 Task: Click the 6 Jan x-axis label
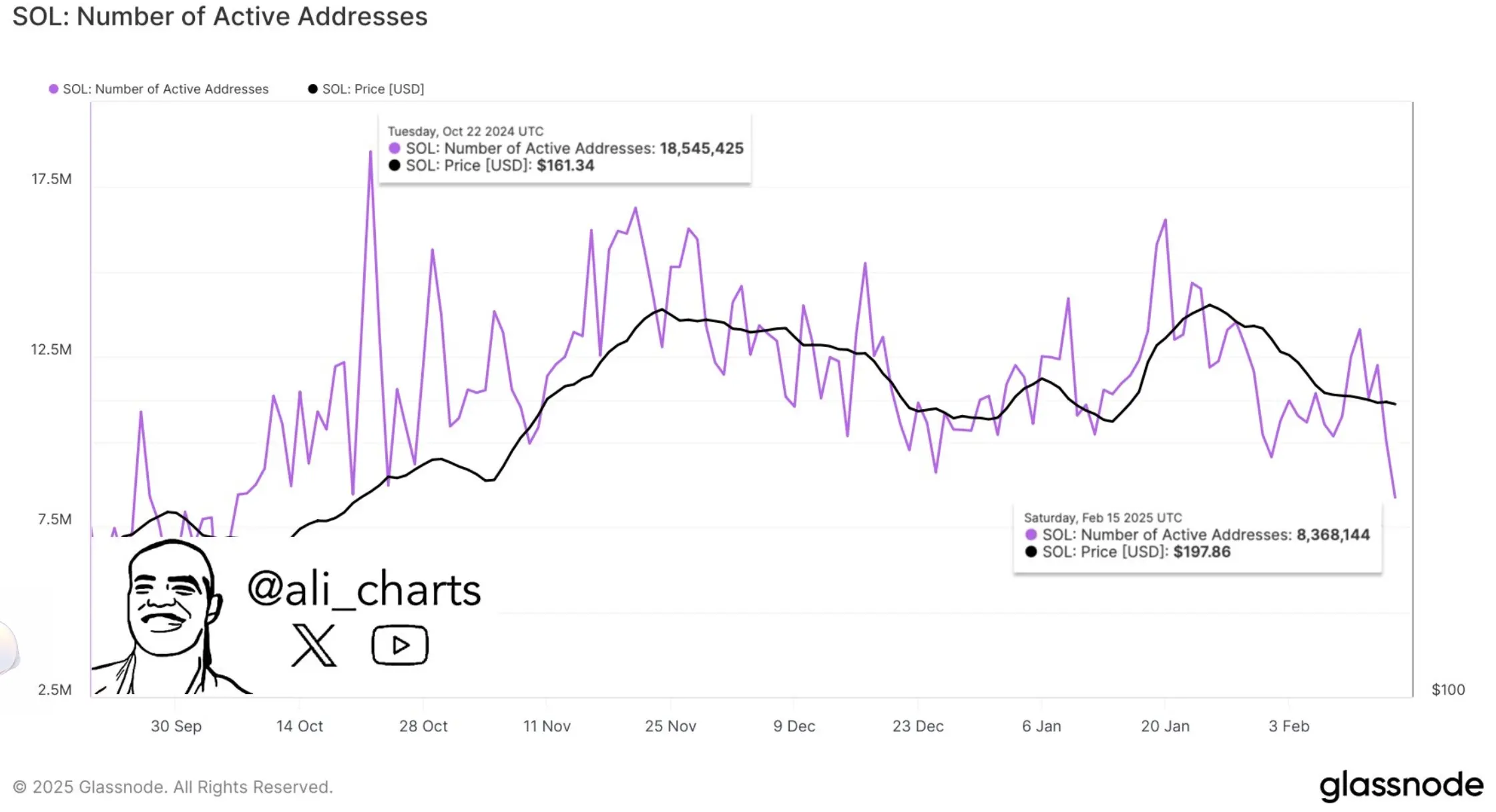tap(1041, 726)
